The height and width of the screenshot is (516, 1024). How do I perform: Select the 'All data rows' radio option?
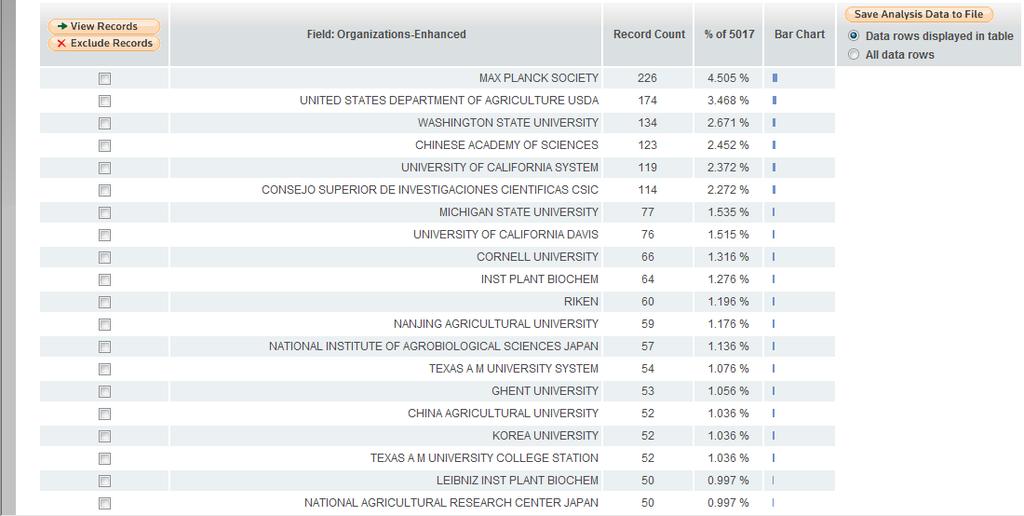854,55
